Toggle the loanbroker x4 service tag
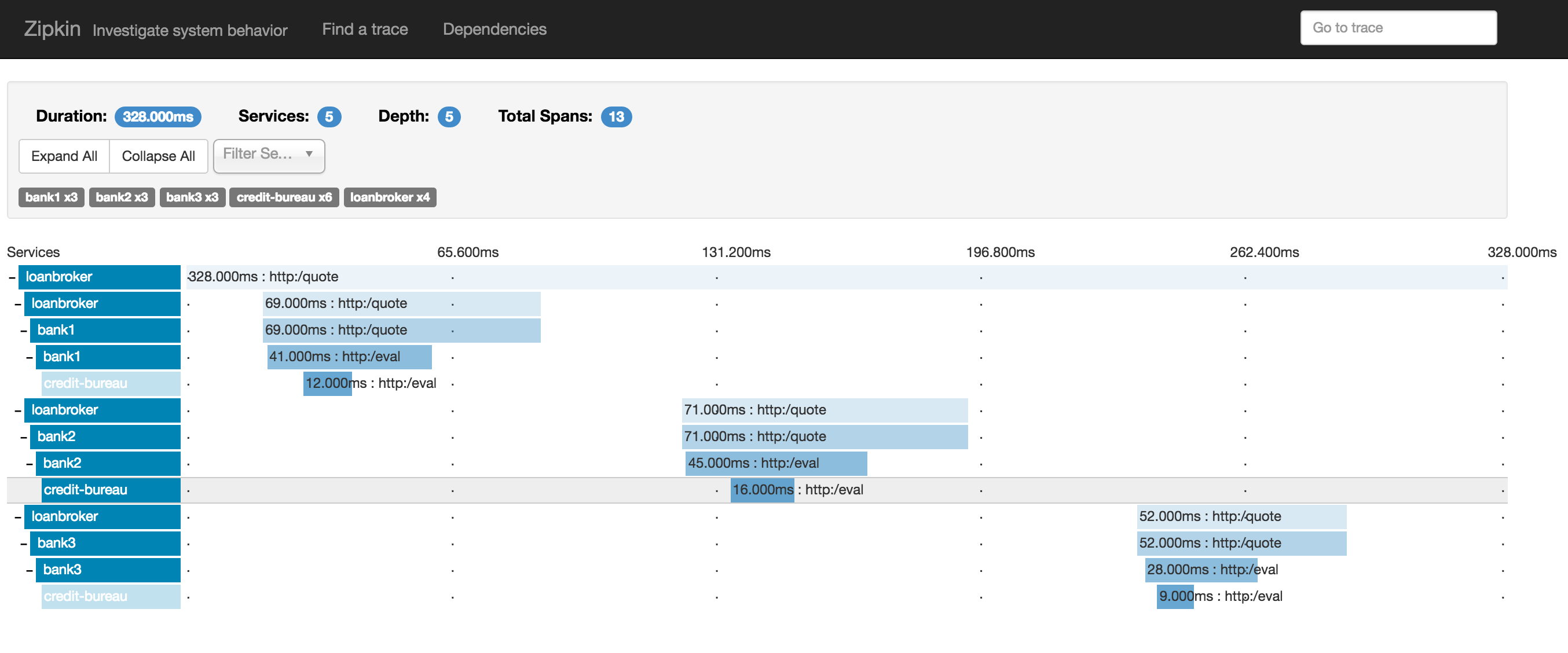The height and width of the screenshot is (653, 1568). pyautogui.click(x=390, y=197)
